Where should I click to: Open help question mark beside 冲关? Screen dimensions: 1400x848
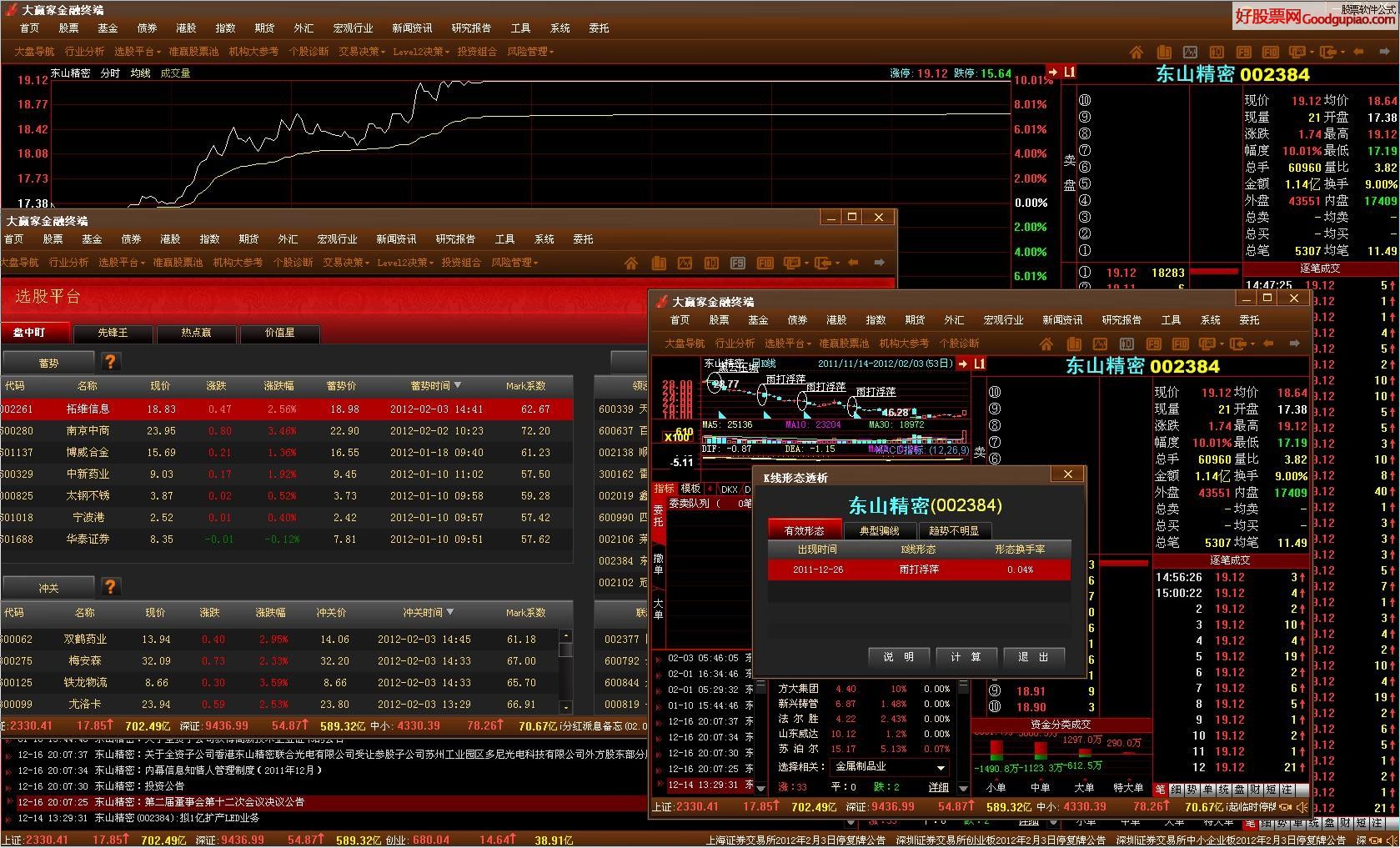click(110, 587)
